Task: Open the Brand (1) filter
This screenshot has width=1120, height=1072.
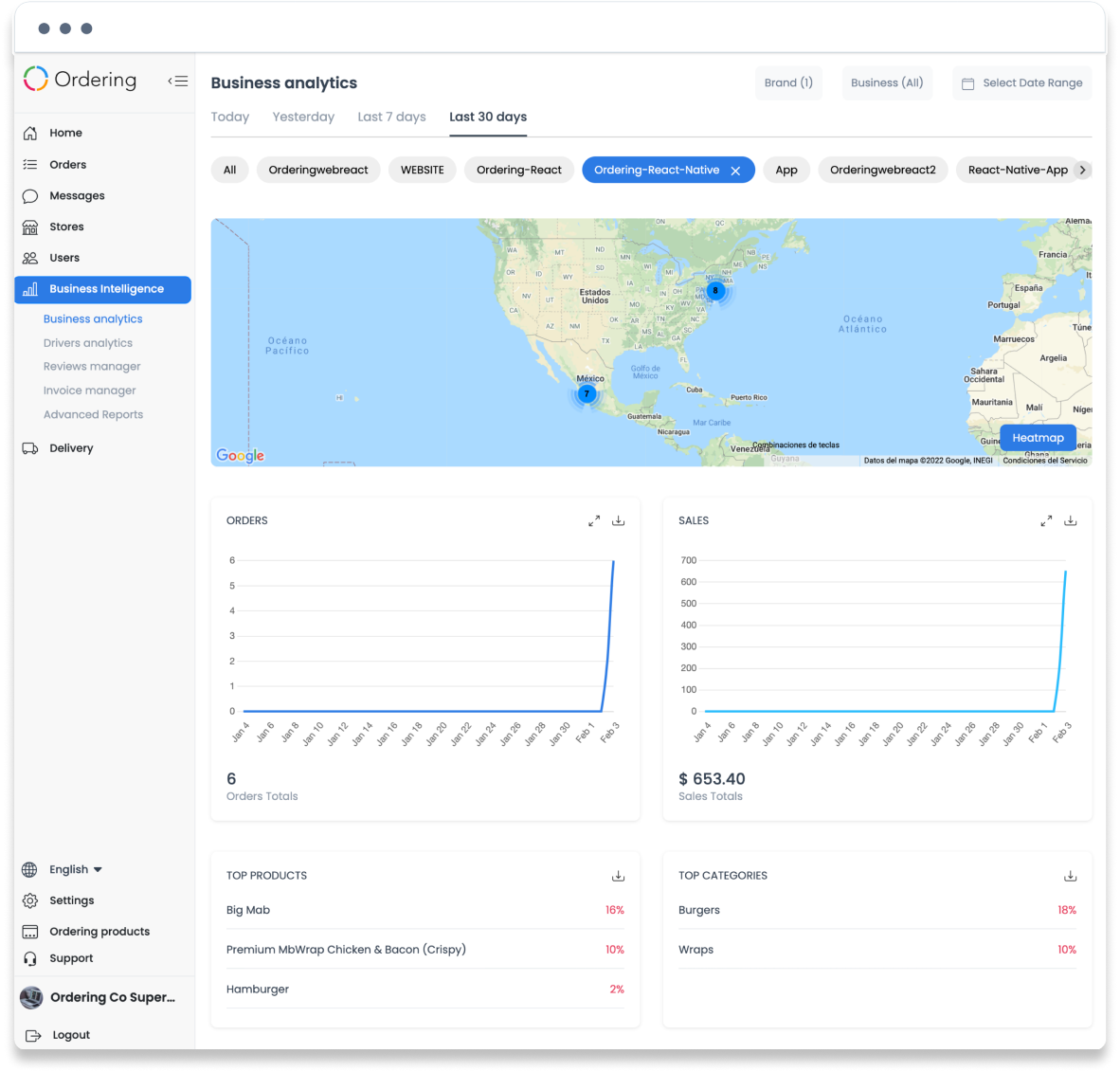Action: pos(788,82)
